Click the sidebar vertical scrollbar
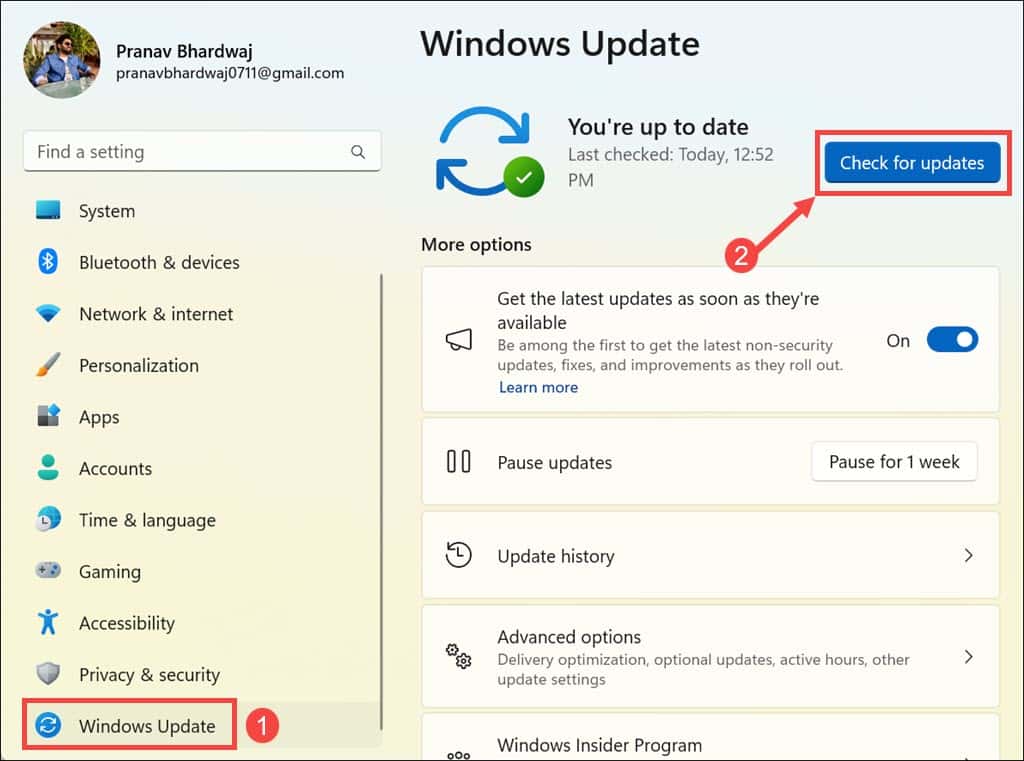 [381, 502]
